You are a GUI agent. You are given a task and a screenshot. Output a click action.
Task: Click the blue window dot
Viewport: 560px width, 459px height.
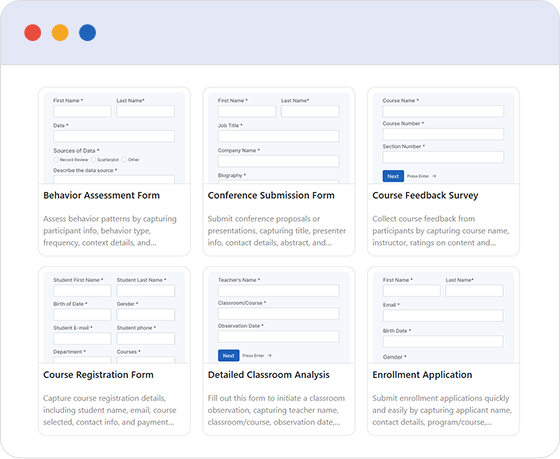[x=88, y=33]
